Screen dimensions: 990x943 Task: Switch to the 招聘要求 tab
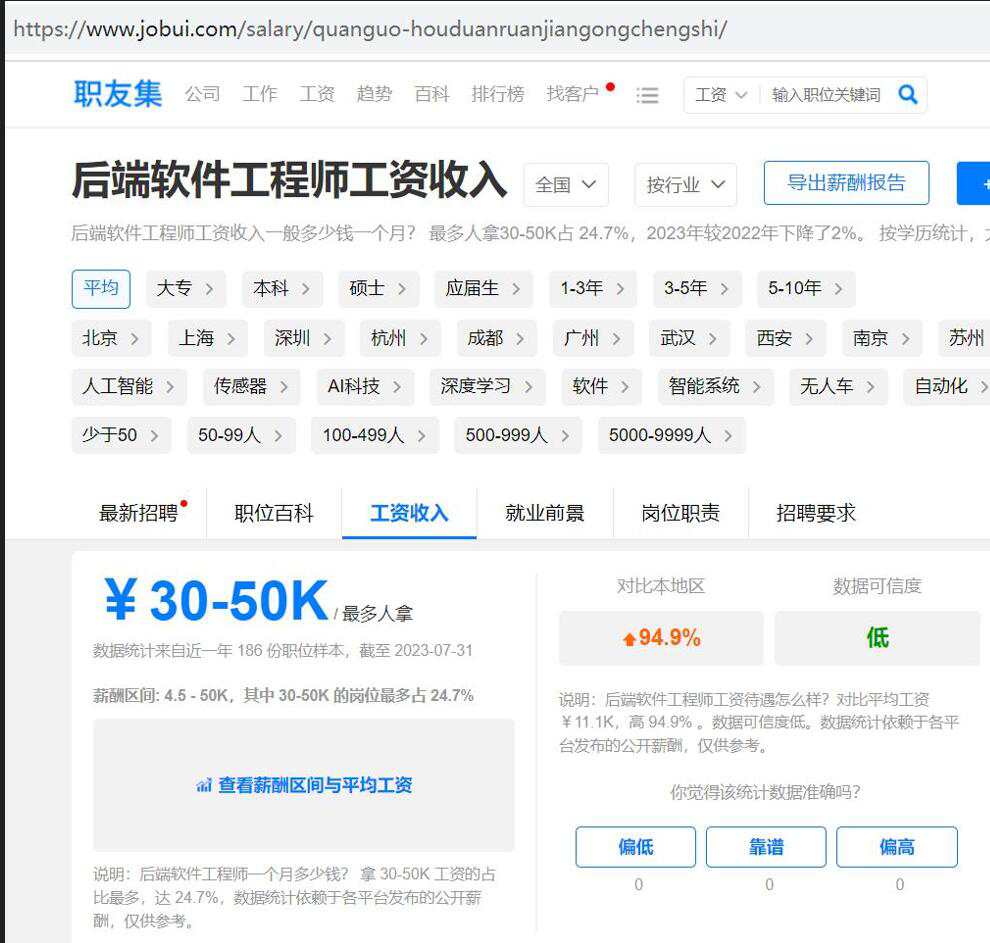(816, 514)
